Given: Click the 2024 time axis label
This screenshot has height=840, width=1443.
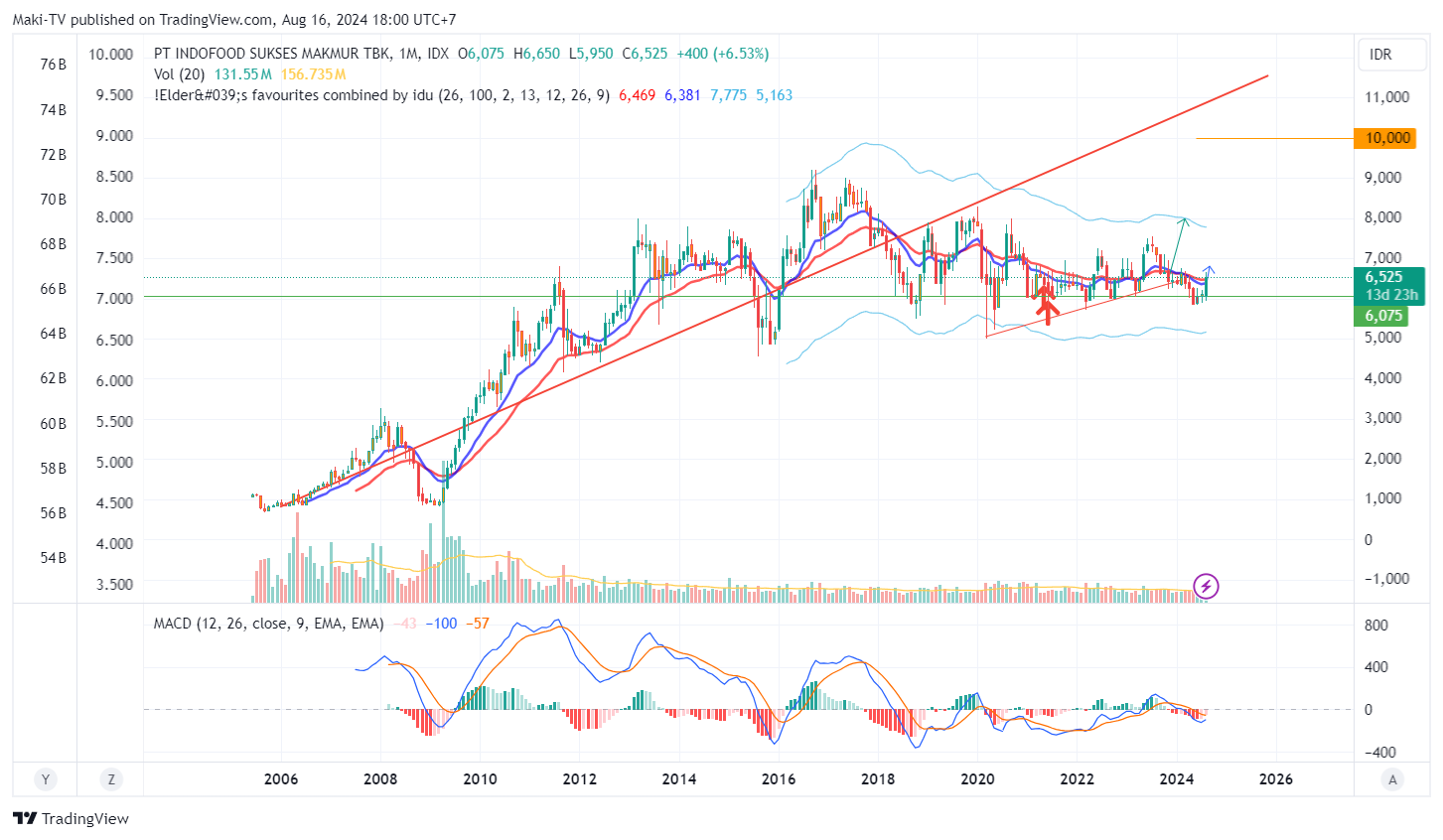Looking at the screenshot, I should tap(1177, 779).
